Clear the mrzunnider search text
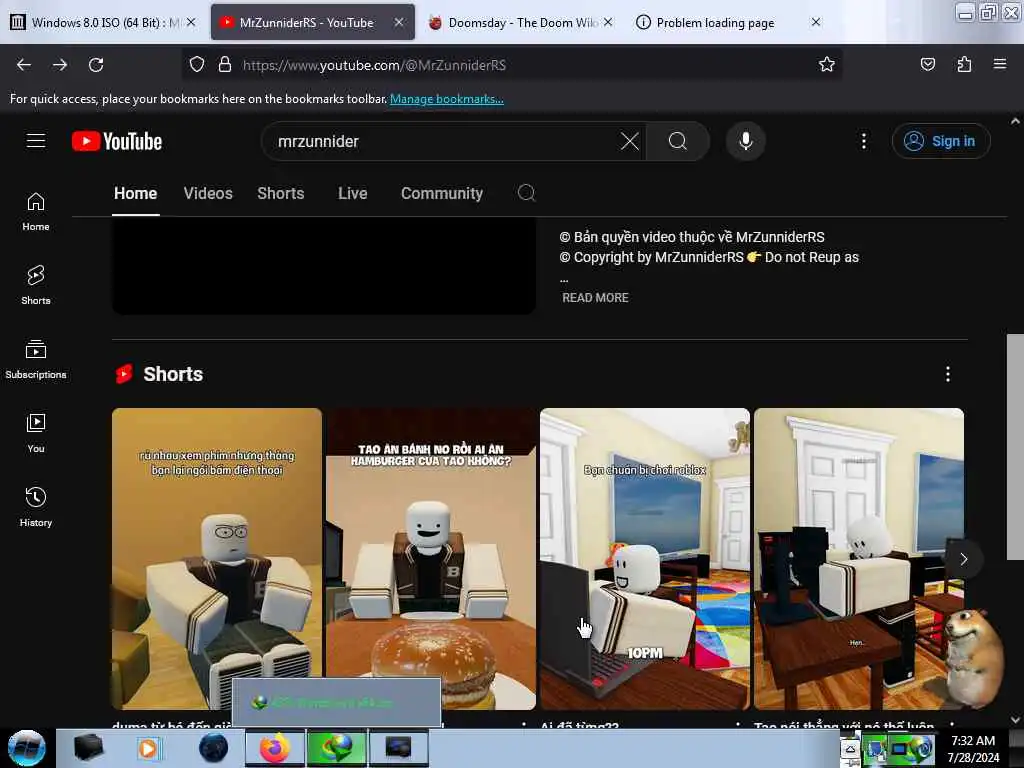1024x768 pixels. (x=630, y=141)
